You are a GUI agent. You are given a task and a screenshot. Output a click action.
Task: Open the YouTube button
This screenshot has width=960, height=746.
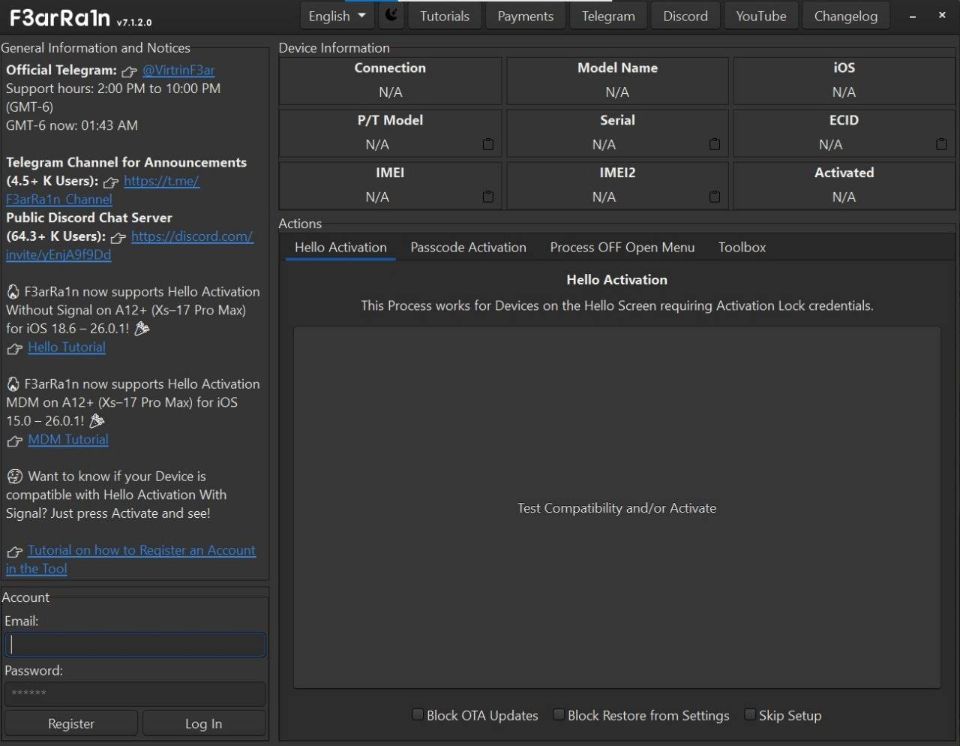click(x=761, y=16)
